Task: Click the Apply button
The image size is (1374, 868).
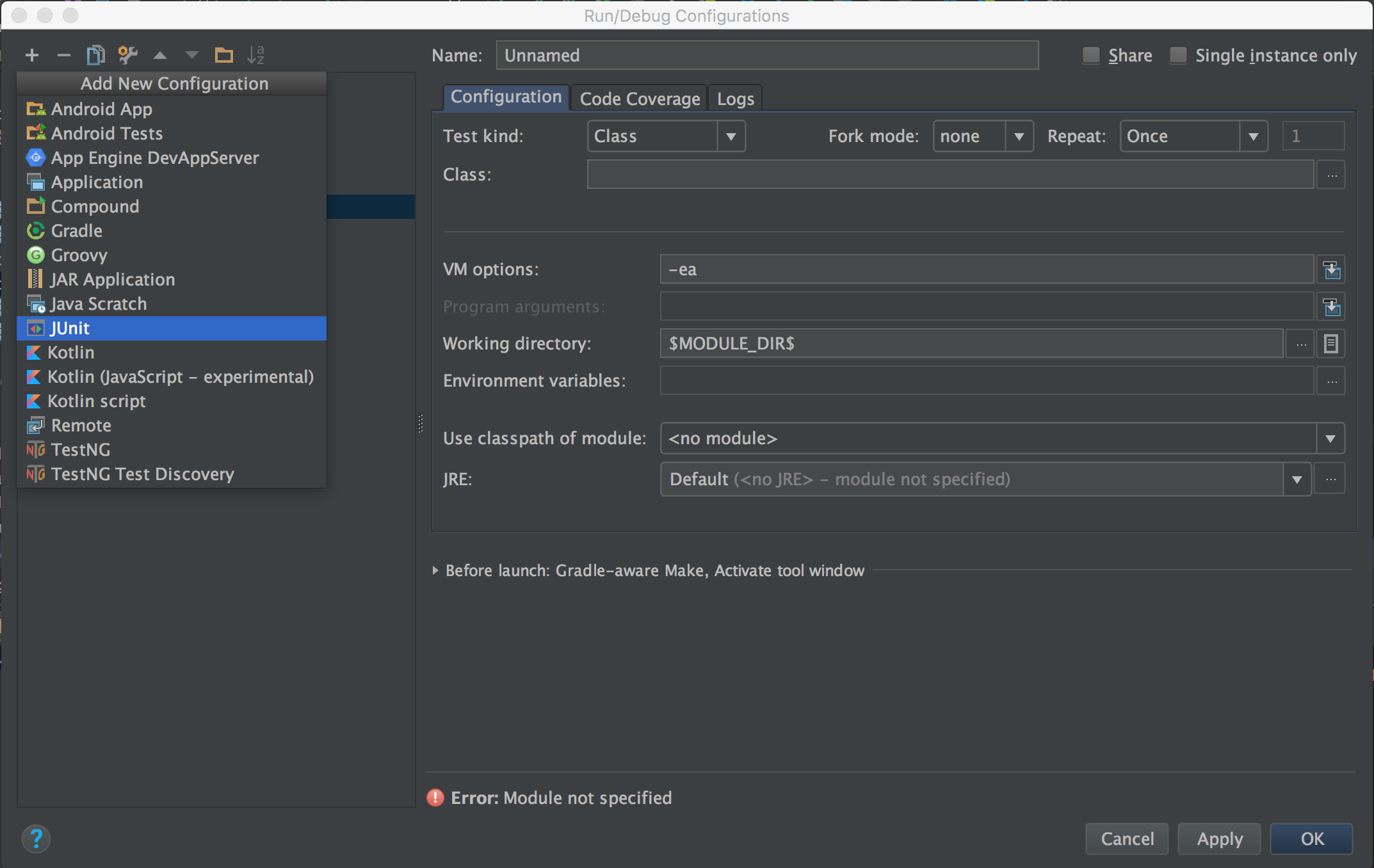Action: pyautogui.click(x=1219, y=839)
